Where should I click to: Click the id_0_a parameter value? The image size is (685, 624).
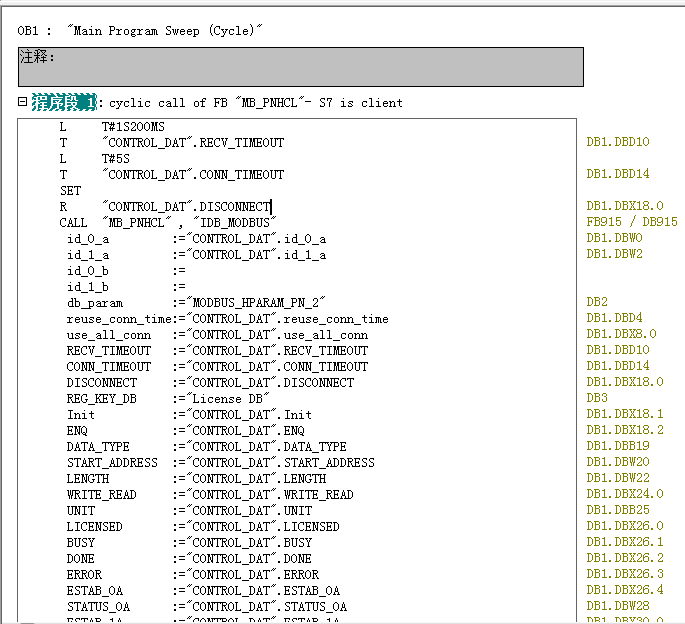point(256,239)
